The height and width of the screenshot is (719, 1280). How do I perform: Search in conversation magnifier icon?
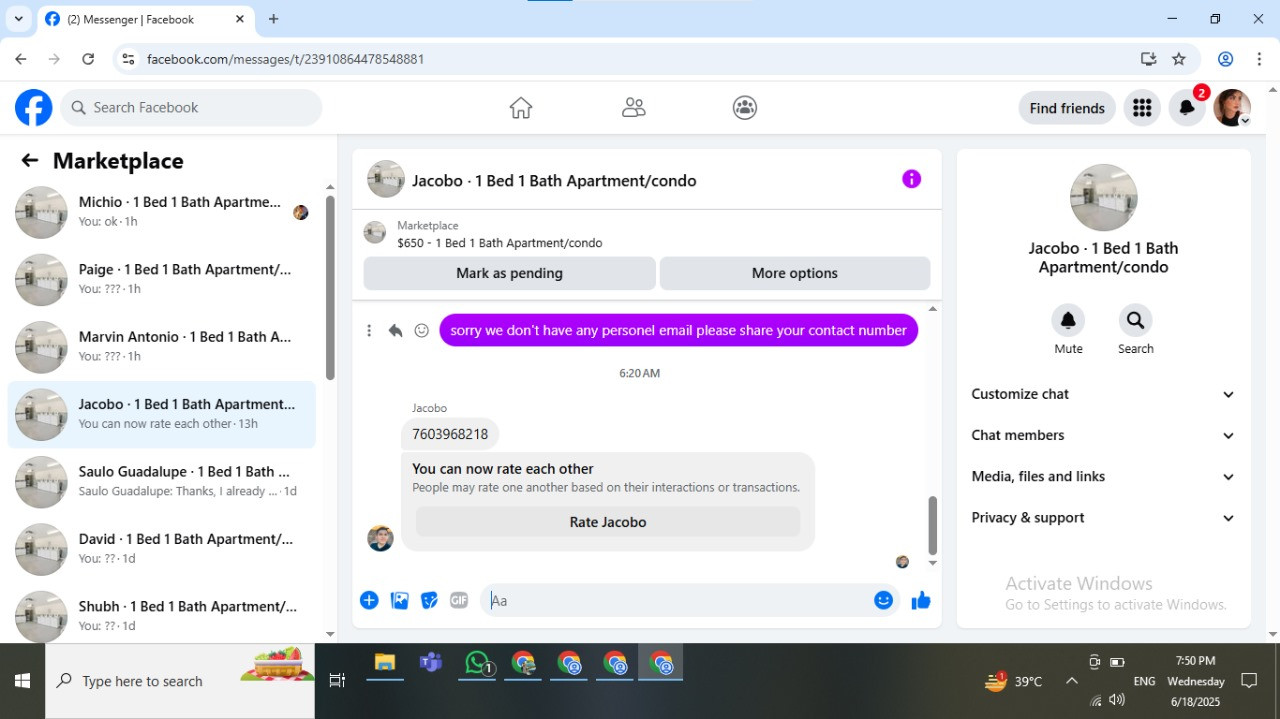[x=1135, y=320]
